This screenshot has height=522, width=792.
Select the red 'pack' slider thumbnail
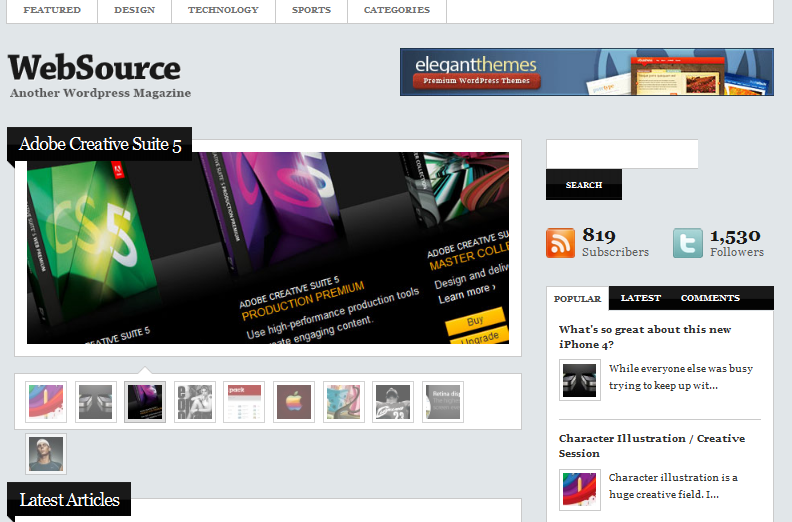click(244, 402)
